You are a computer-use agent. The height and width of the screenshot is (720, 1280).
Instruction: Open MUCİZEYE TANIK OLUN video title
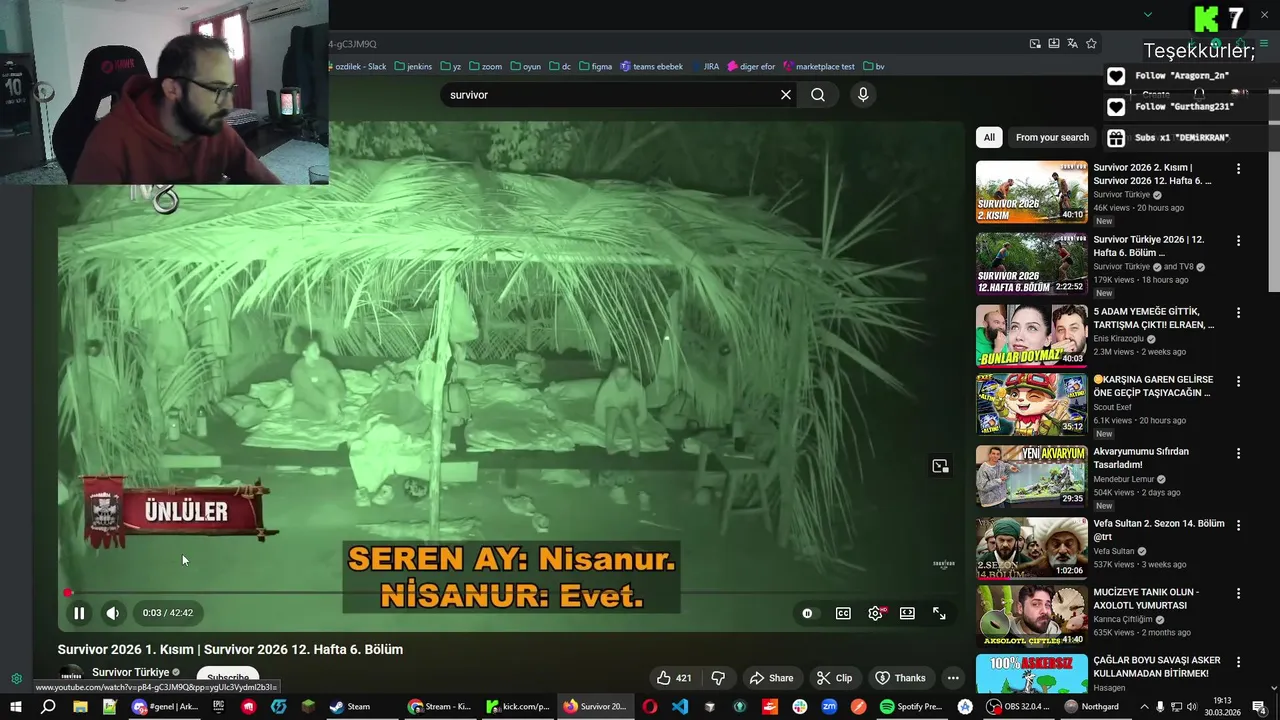[1146, 598]
